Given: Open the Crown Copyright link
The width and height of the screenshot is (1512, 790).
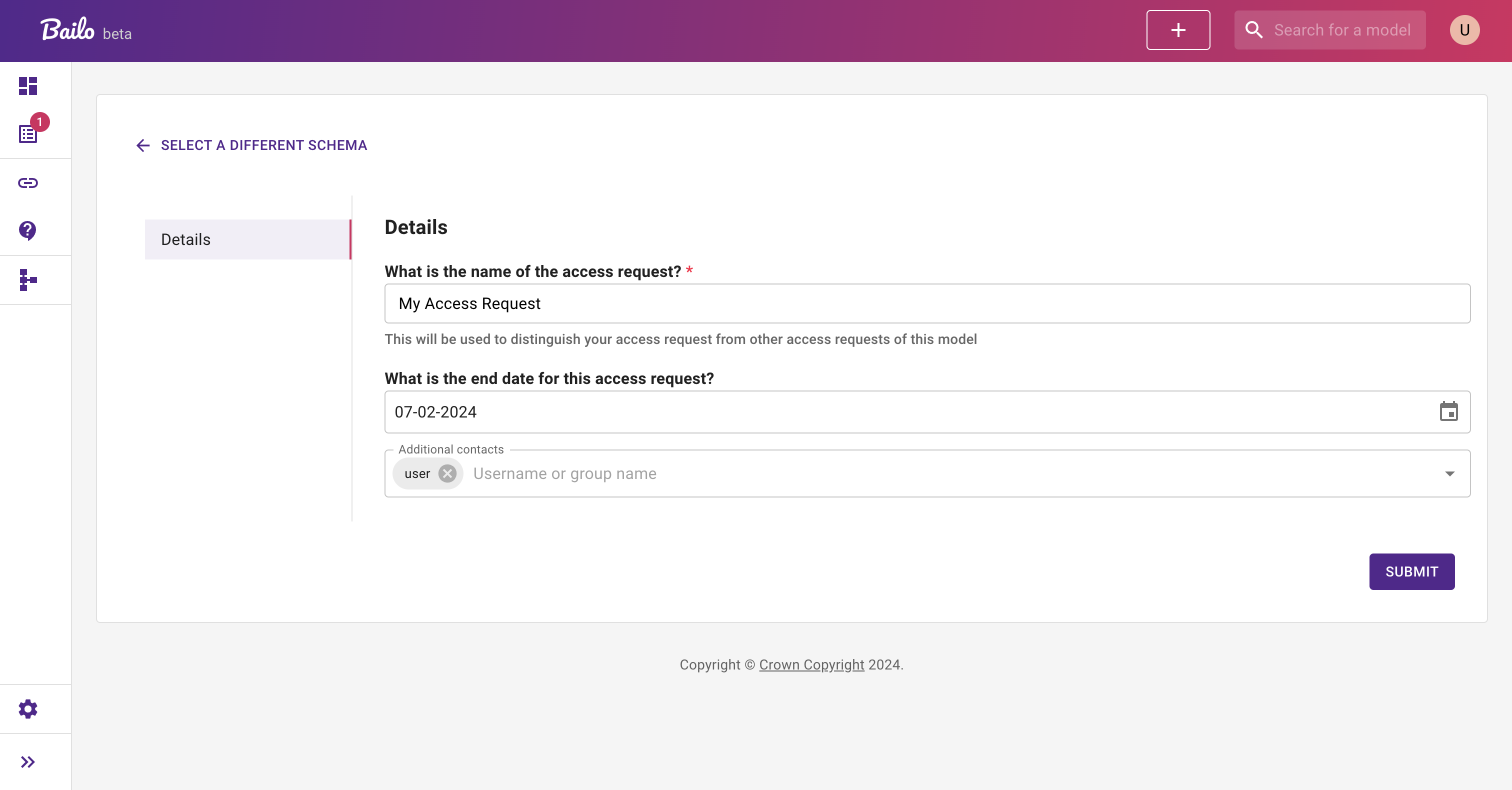Looking at the screenshot, I should (x=811, y=664).
